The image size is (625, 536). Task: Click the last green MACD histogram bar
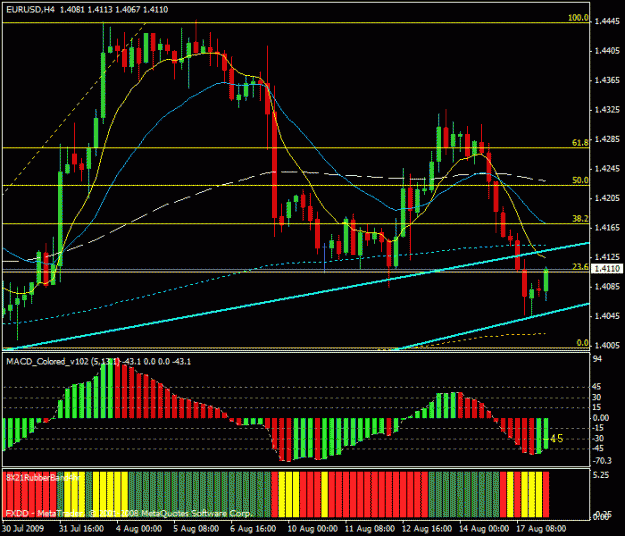(x=546, y=433)
